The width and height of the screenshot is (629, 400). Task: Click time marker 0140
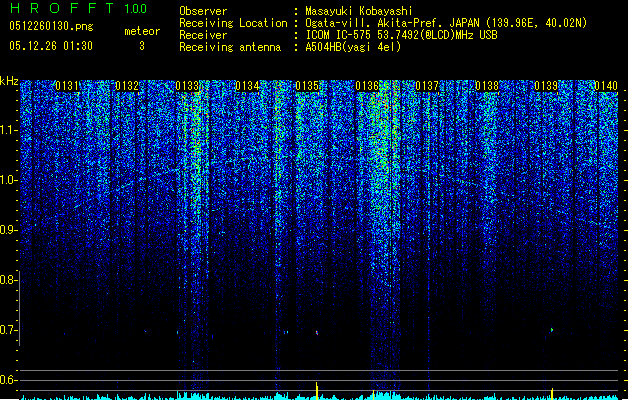pyautogui.click(x=606, y=86)
